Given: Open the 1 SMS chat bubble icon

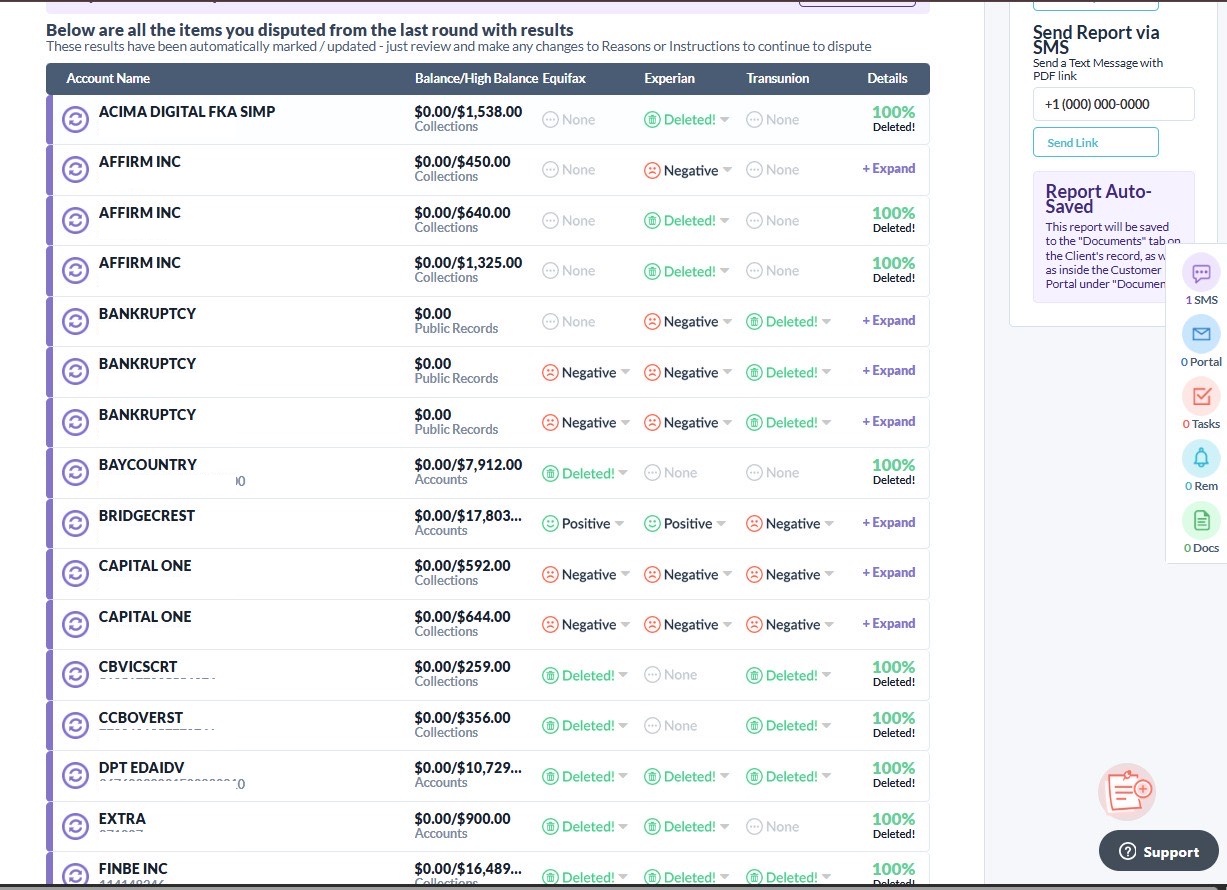Looking at the screenshot, I should (x=1200, y=273).
